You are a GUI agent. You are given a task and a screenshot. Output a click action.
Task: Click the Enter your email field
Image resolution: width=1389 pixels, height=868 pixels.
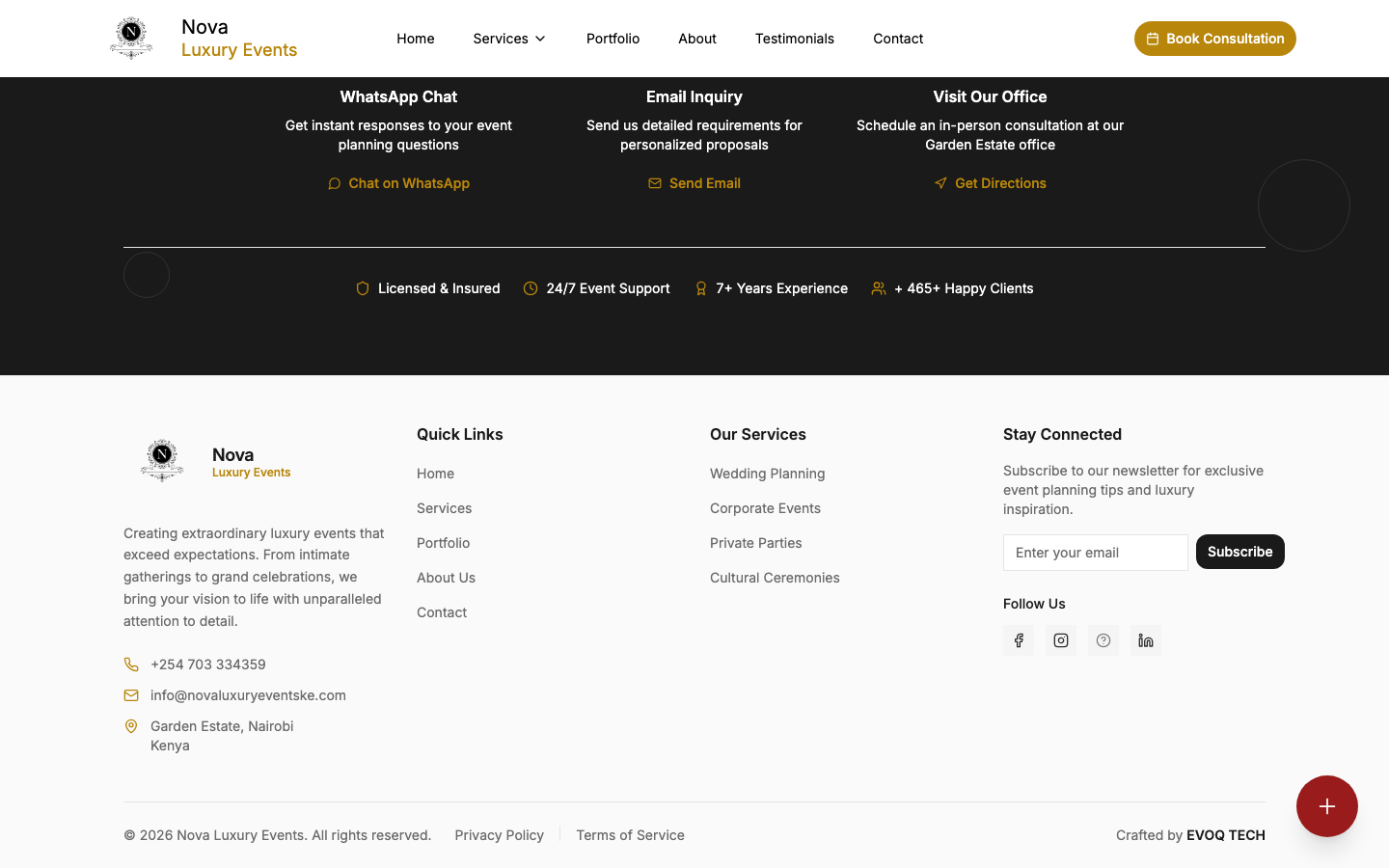pos(1096,553)
